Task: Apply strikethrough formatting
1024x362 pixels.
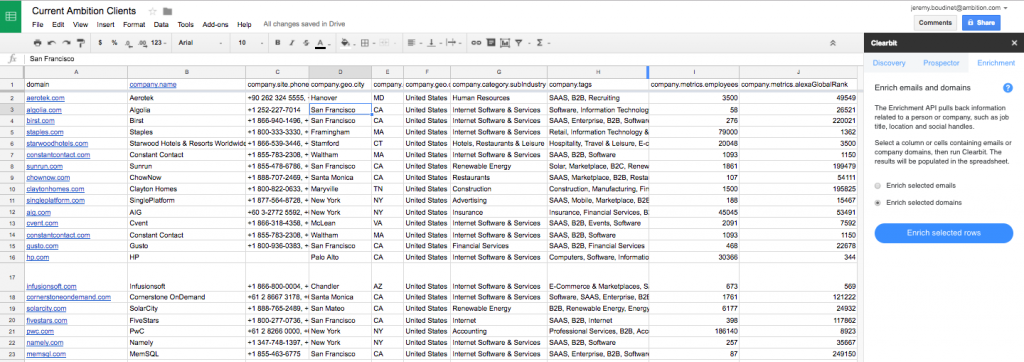Action: click(306, 43)
